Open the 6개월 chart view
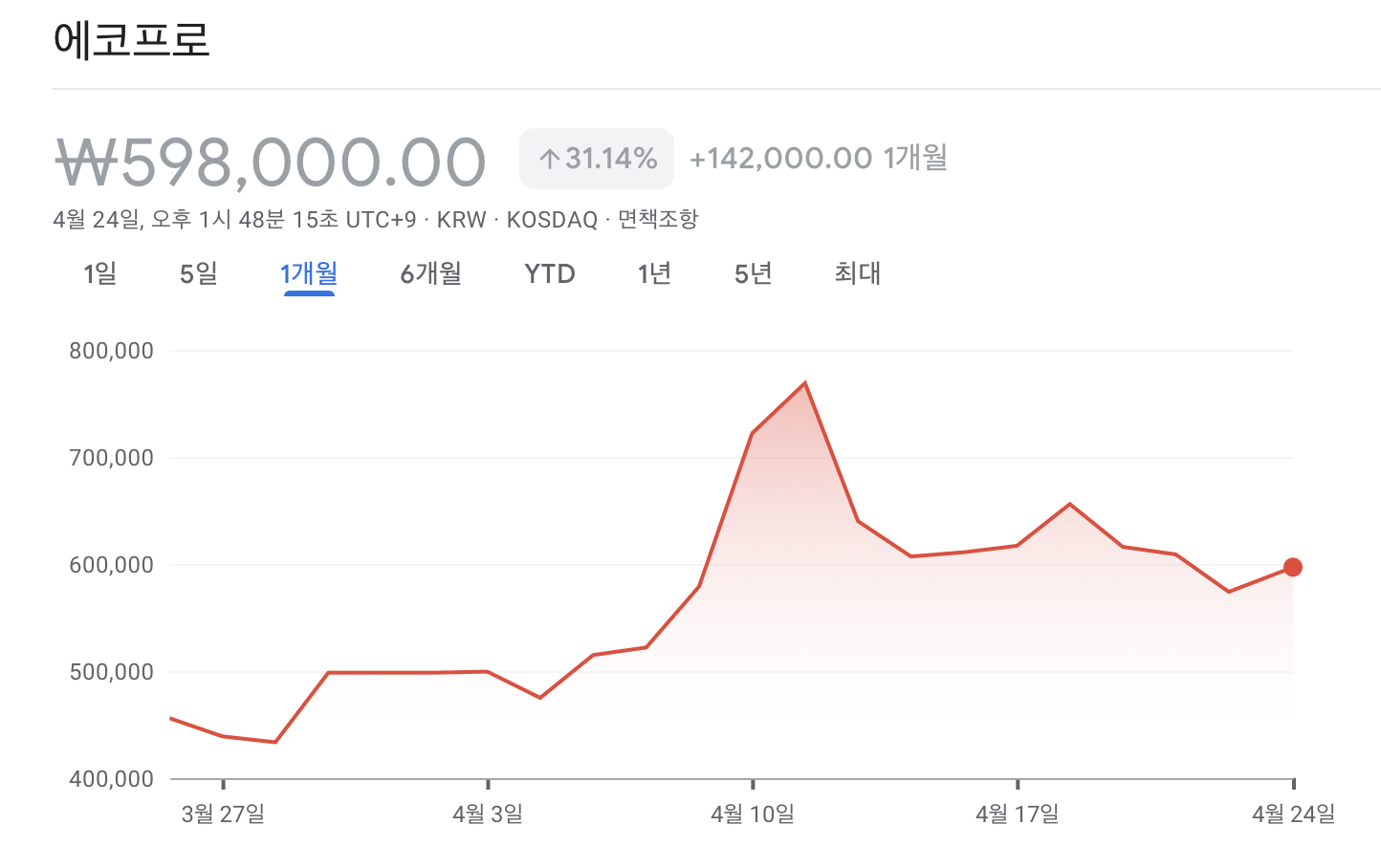Viewport: 1381px width, 868px height. (x=430, y=273)
